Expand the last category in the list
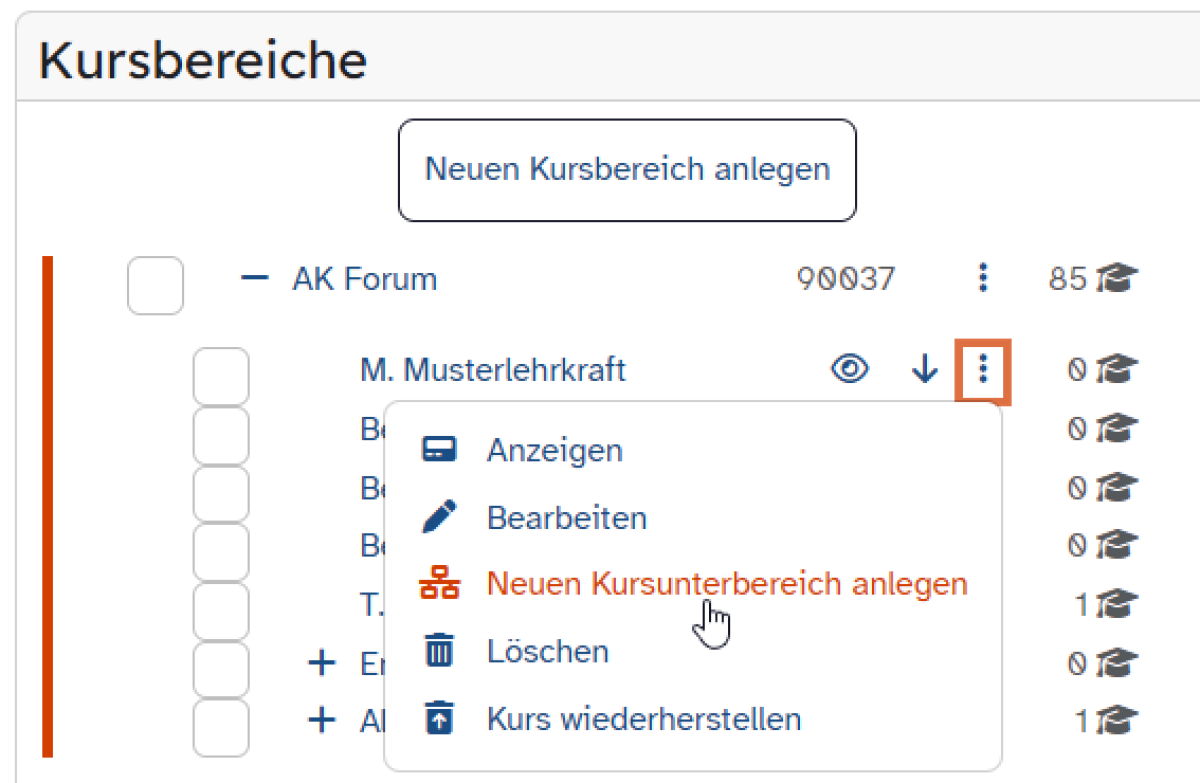Screen dimensions: 1200x783 click(x=321, y=720)
